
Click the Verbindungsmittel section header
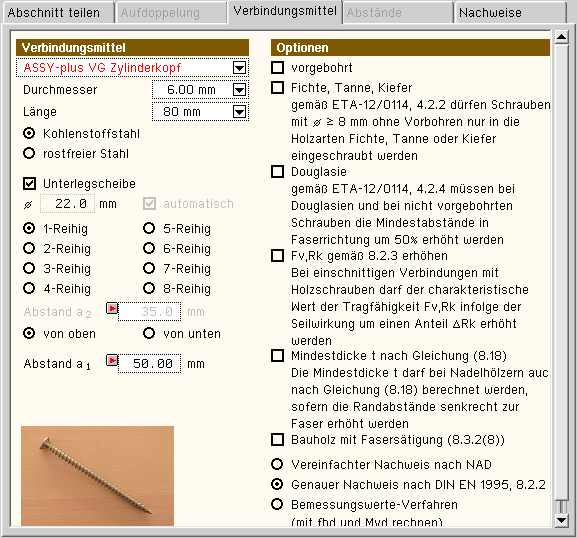coord(132,48)
